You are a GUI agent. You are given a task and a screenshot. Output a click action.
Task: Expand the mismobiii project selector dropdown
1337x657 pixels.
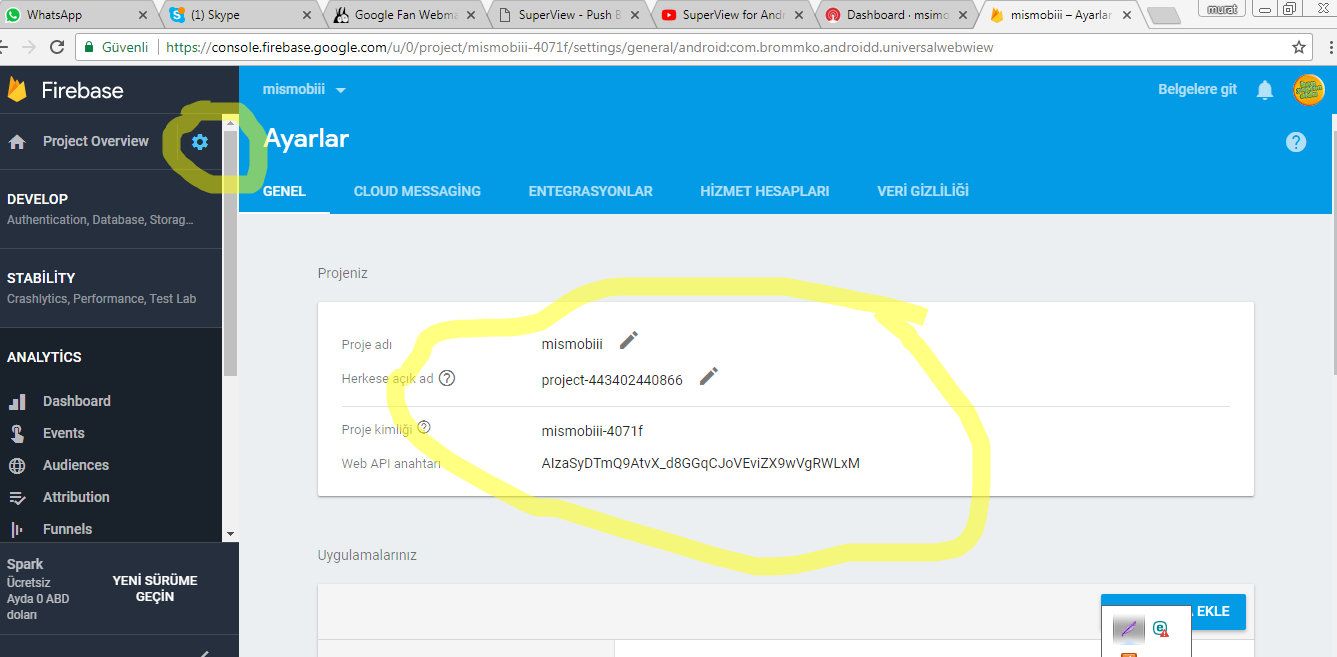tap(341, 90)
